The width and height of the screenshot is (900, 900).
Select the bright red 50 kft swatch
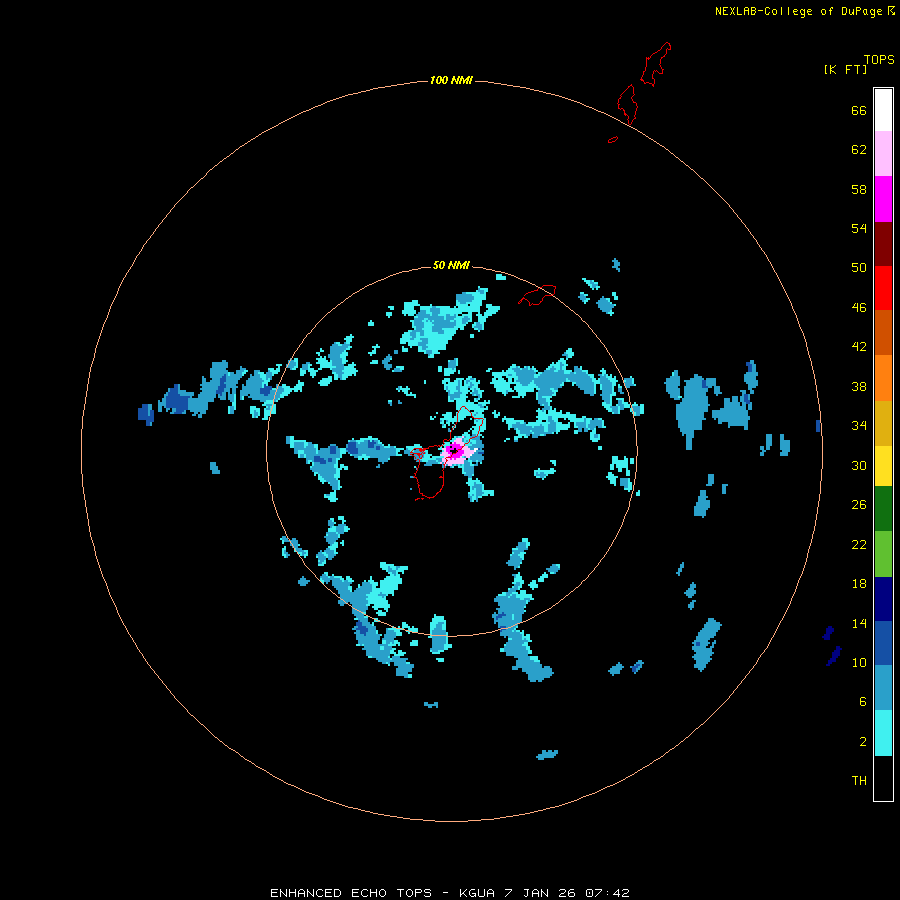(883, 288)
